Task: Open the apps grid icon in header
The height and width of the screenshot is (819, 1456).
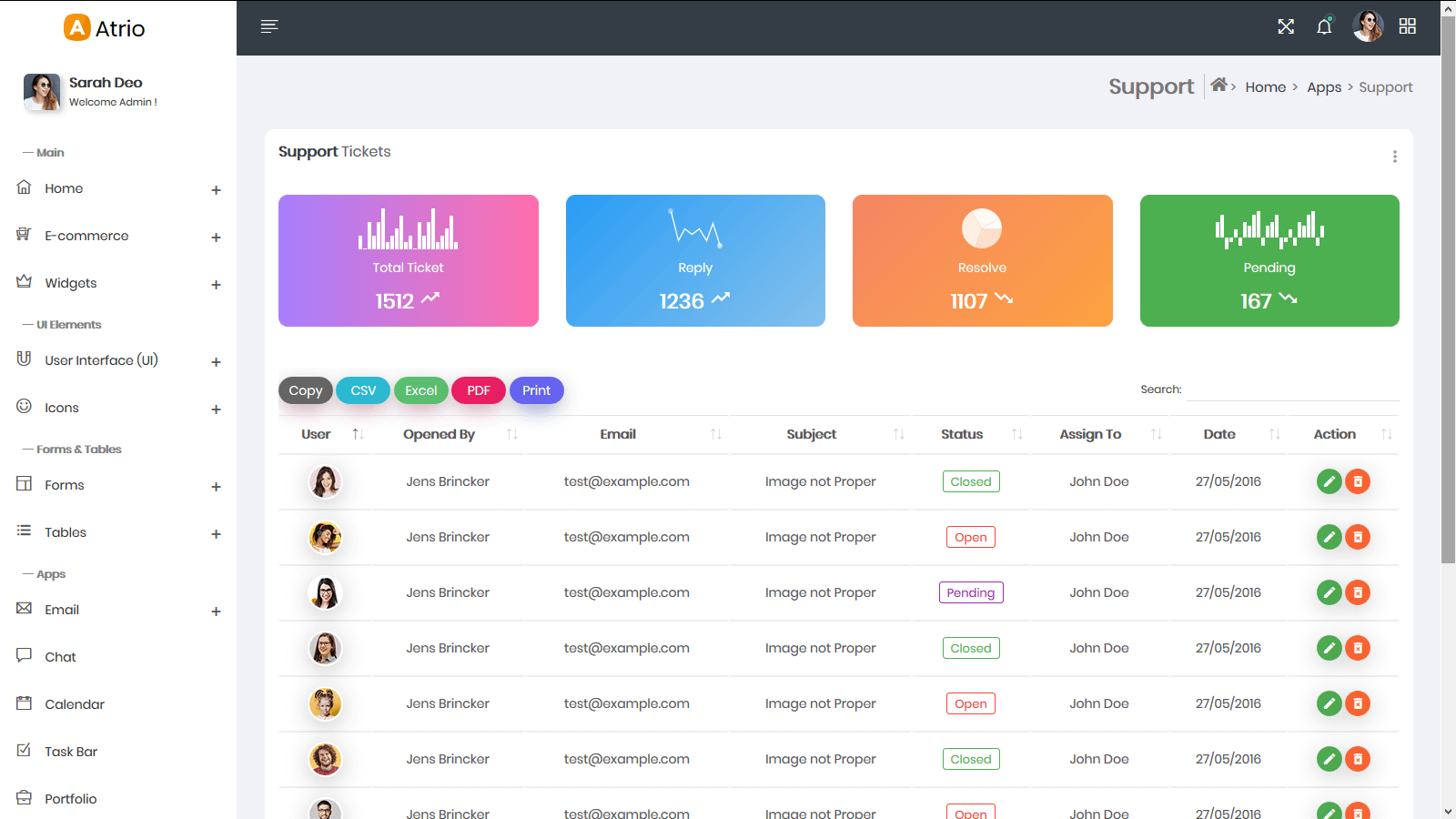Action: [x=1407, y=26]
